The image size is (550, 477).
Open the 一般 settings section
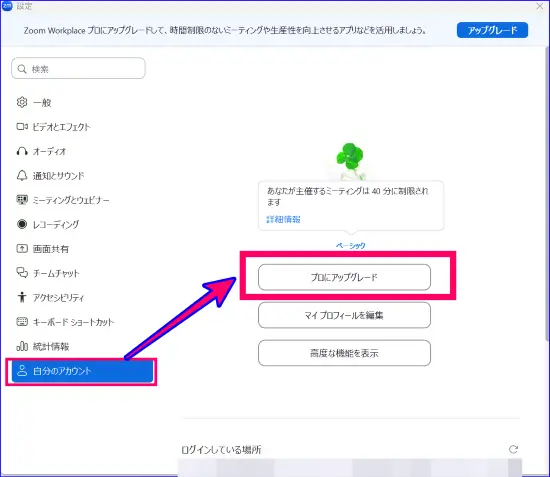pyautogui.click(x=82, y=102)
